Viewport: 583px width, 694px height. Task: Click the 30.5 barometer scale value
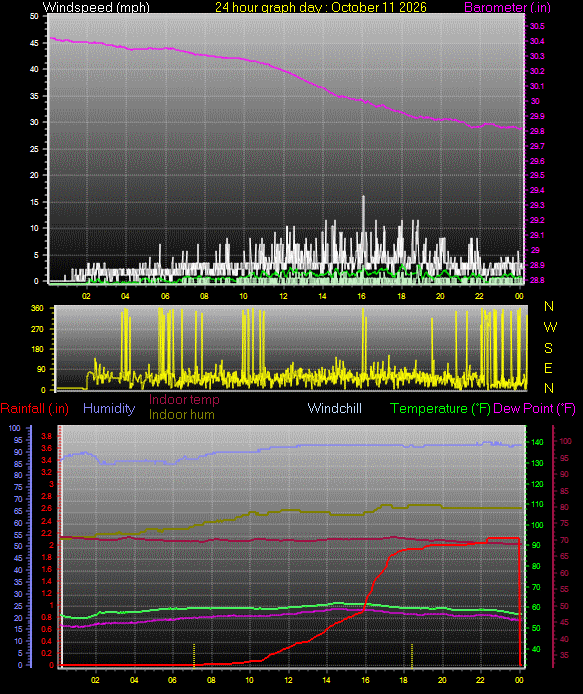tap(537, 27)
